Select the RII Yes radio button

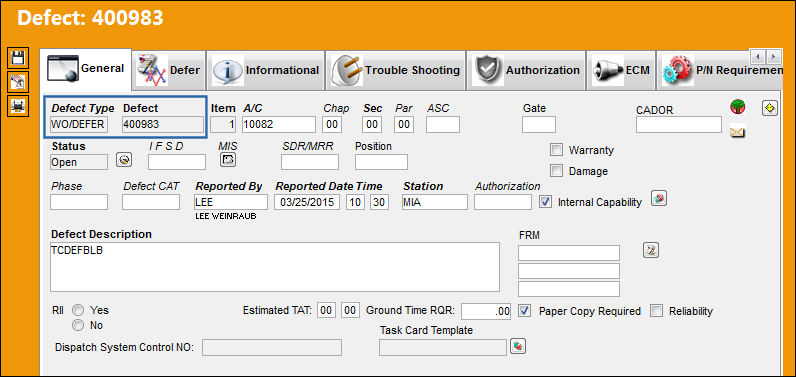[x=78, y=310]
